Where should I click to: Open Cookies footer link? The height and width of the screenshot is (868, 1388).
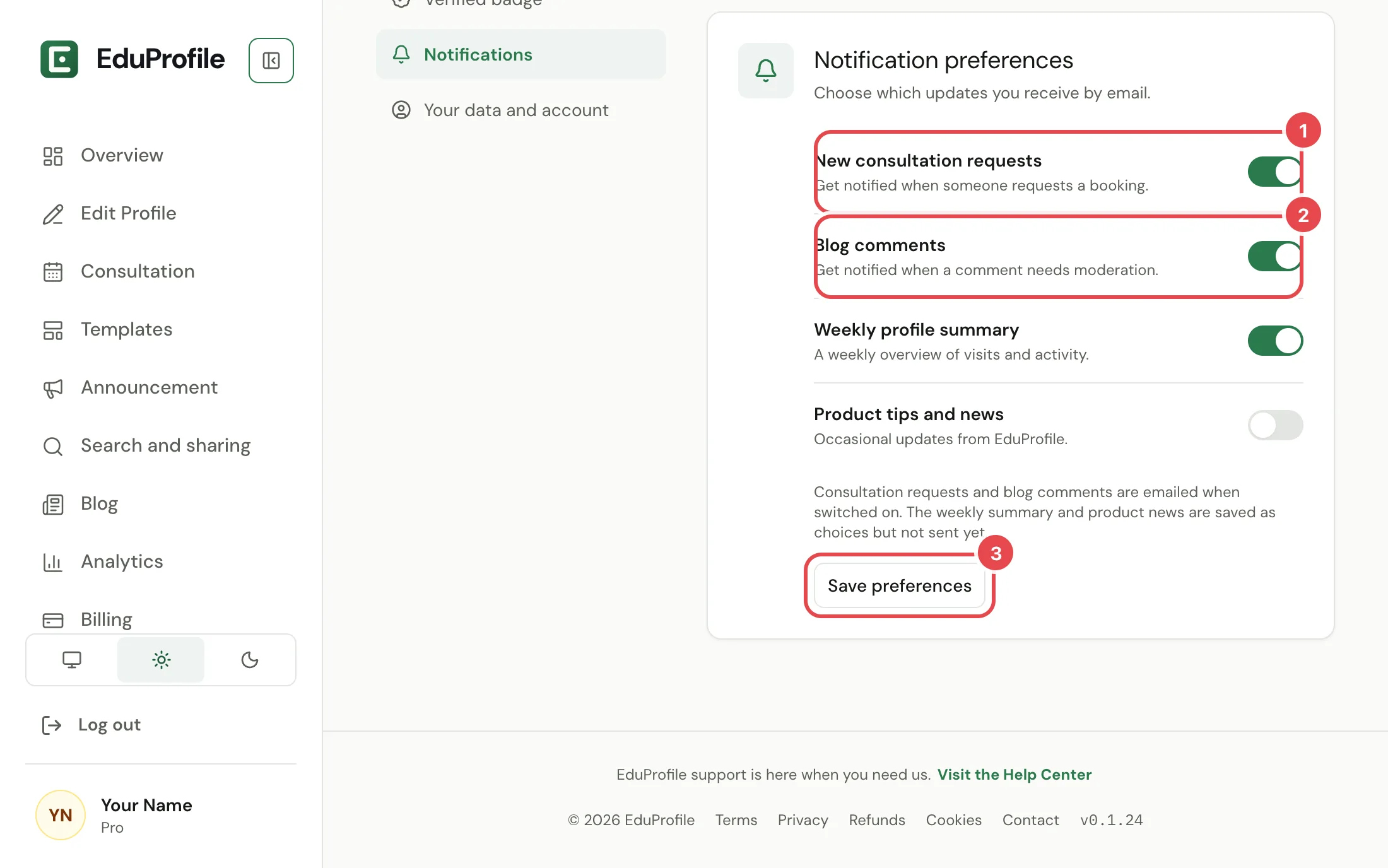coord(953,820)
